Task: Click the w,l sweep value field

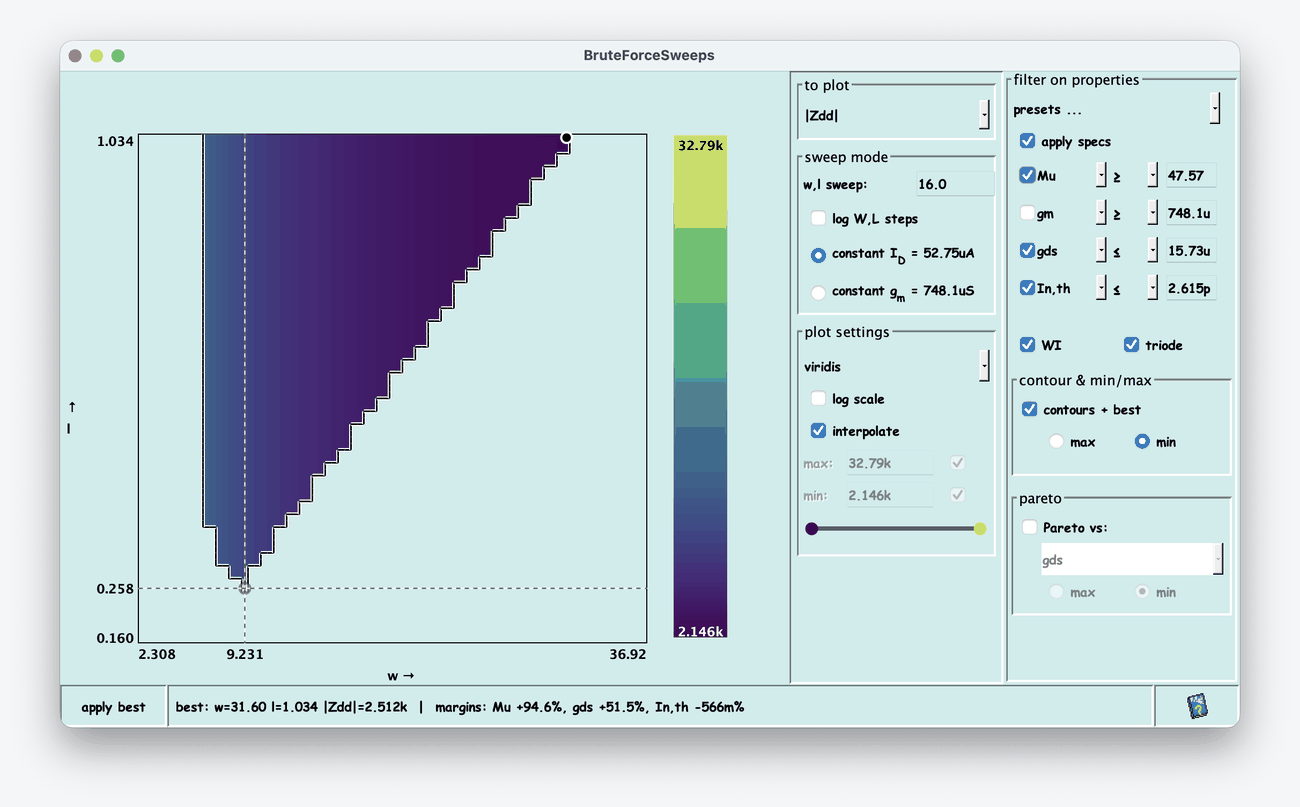Action: pos(955,184)
